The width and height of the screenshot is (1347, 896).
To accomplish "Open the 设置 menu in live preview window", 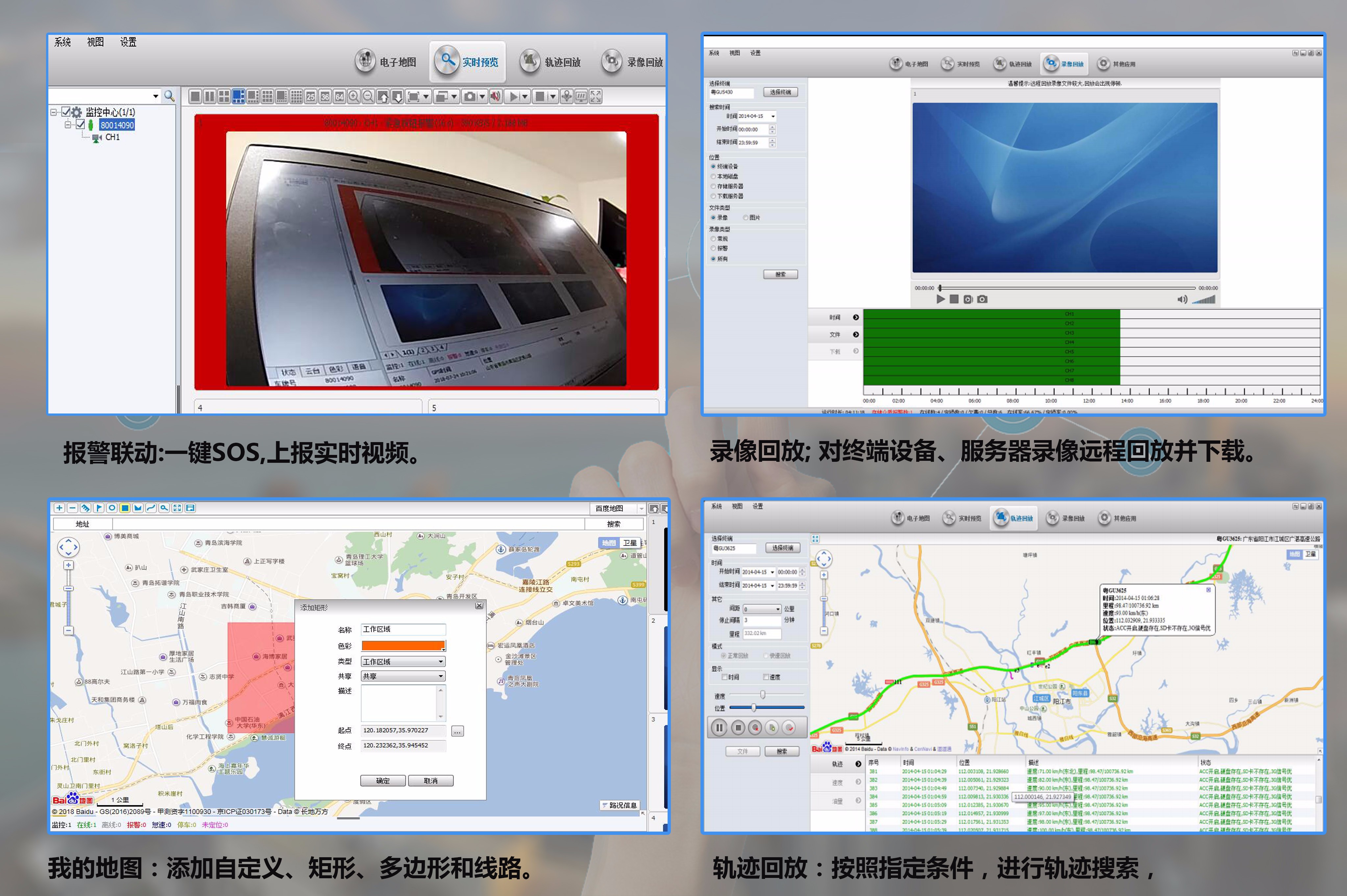I will (x=128, y=42).
